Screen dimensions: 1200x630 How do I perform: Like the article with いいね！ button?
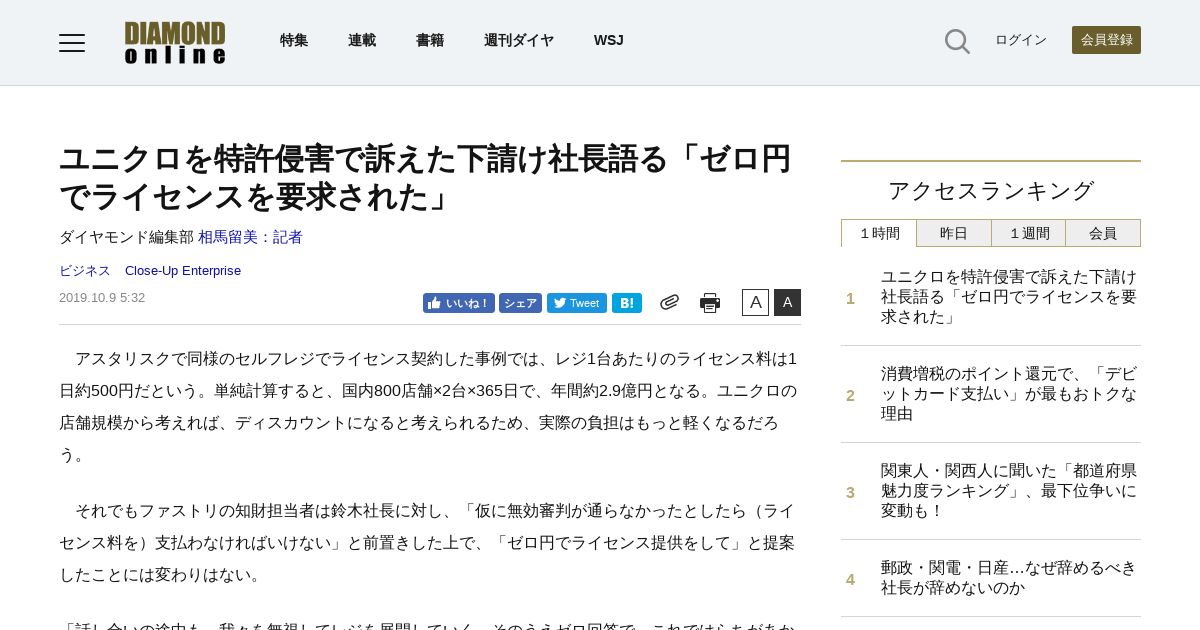coord(459,303)
